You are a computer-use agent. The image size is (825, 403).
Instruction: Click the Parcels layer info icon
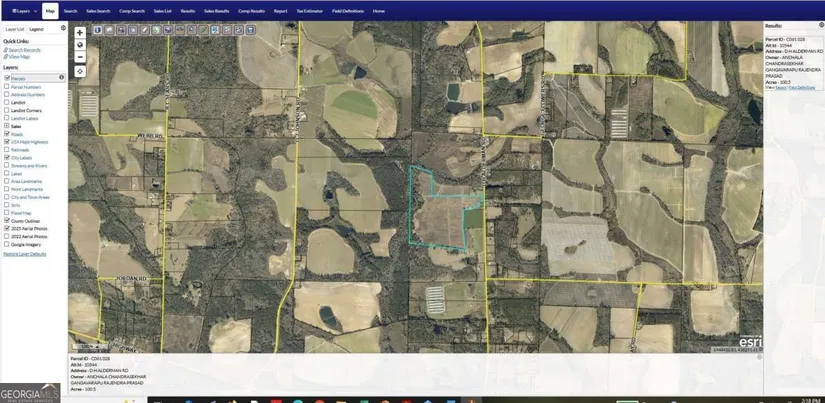61,77
